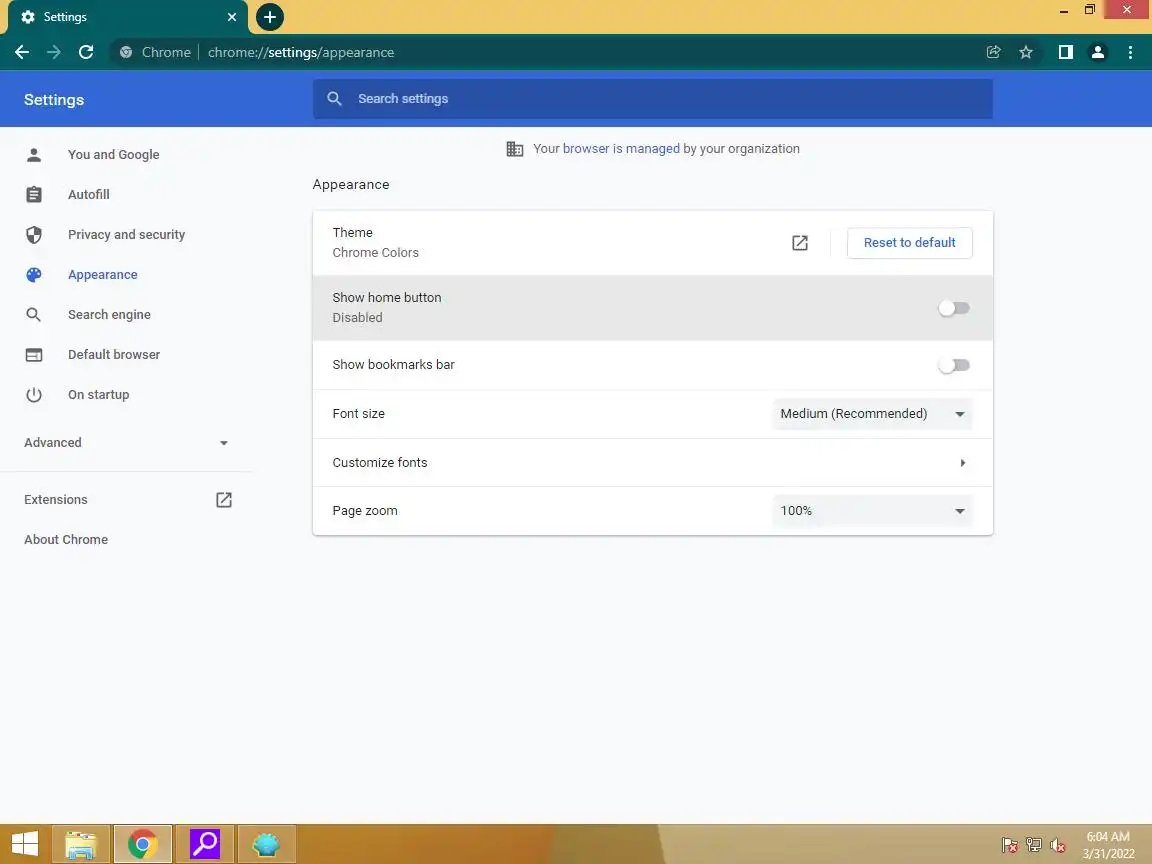1152x864 pixels.
Task: Click the browser back arrow
Action: [22, 52]
